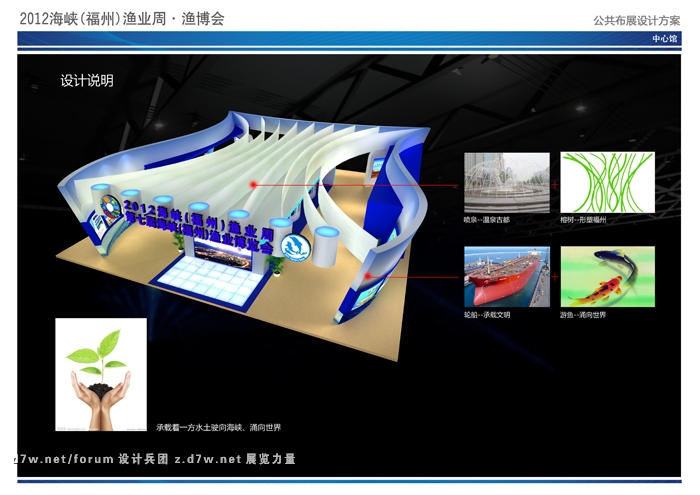Select the green banyan lines thumbnail

(x=607, y=182)
